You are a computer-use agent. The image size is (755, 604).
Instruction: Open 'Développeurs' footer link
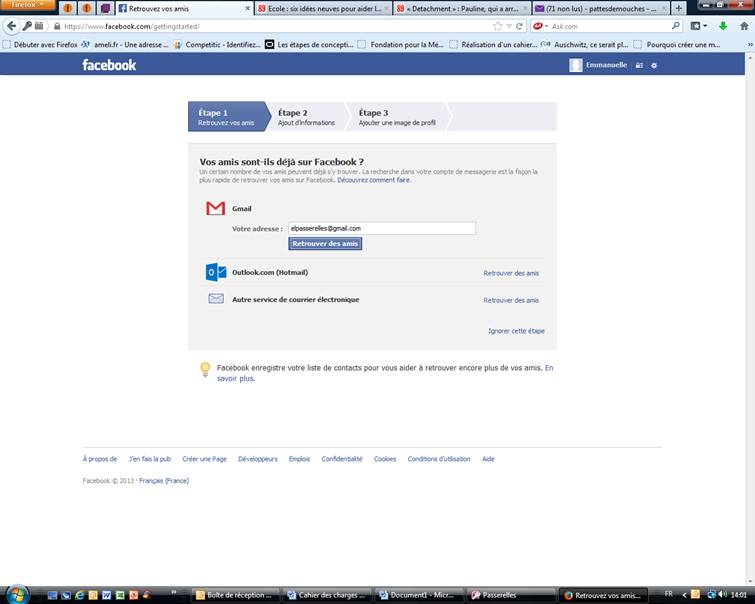(258, 459)
